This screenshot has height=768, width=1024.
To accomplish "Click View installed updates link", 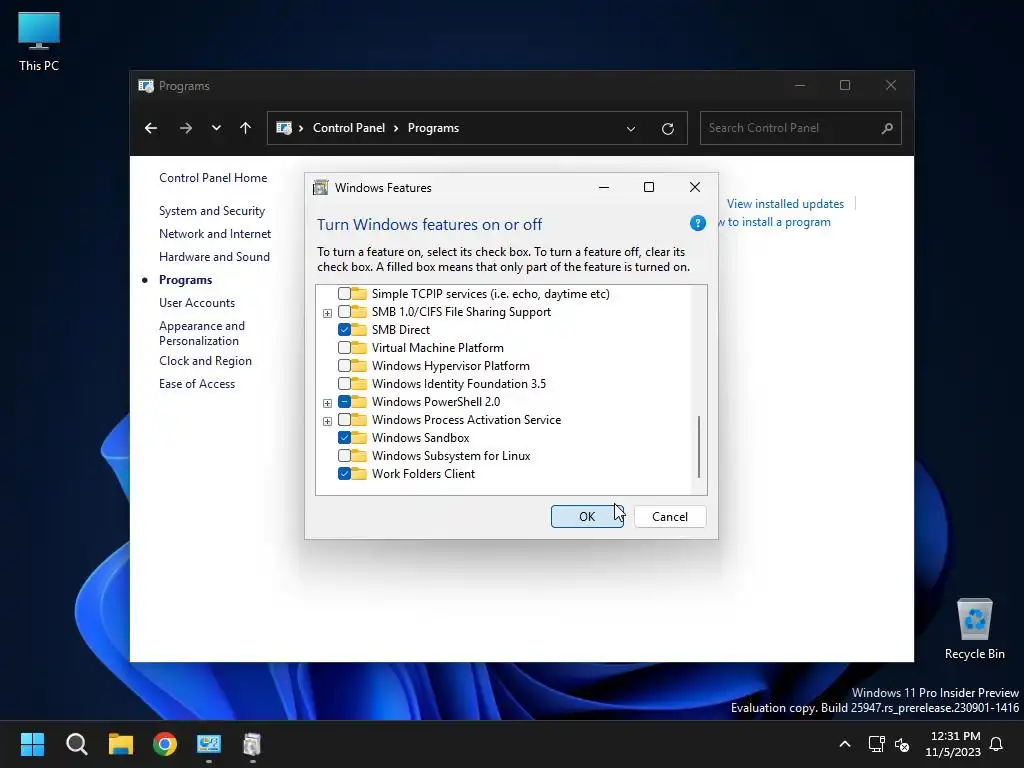I will pyautogui.click(x=785, y=204).
